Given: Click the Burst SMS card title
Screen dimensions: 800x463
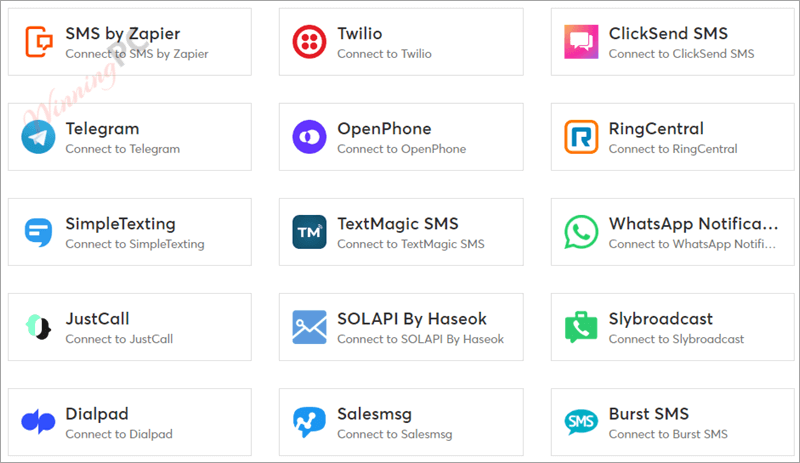Looking at the screenshot, I should 648,413.
